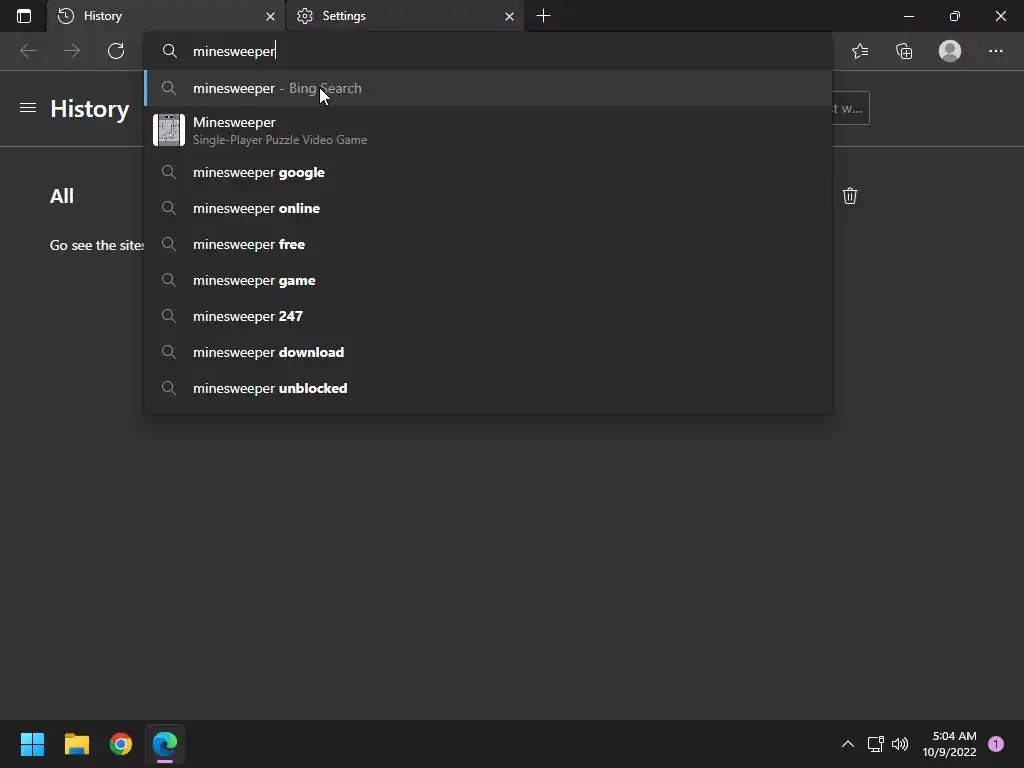Open network status tray icon
Image resolution: width=1024 pixels, height=768 pixels.
pos(875,744)
